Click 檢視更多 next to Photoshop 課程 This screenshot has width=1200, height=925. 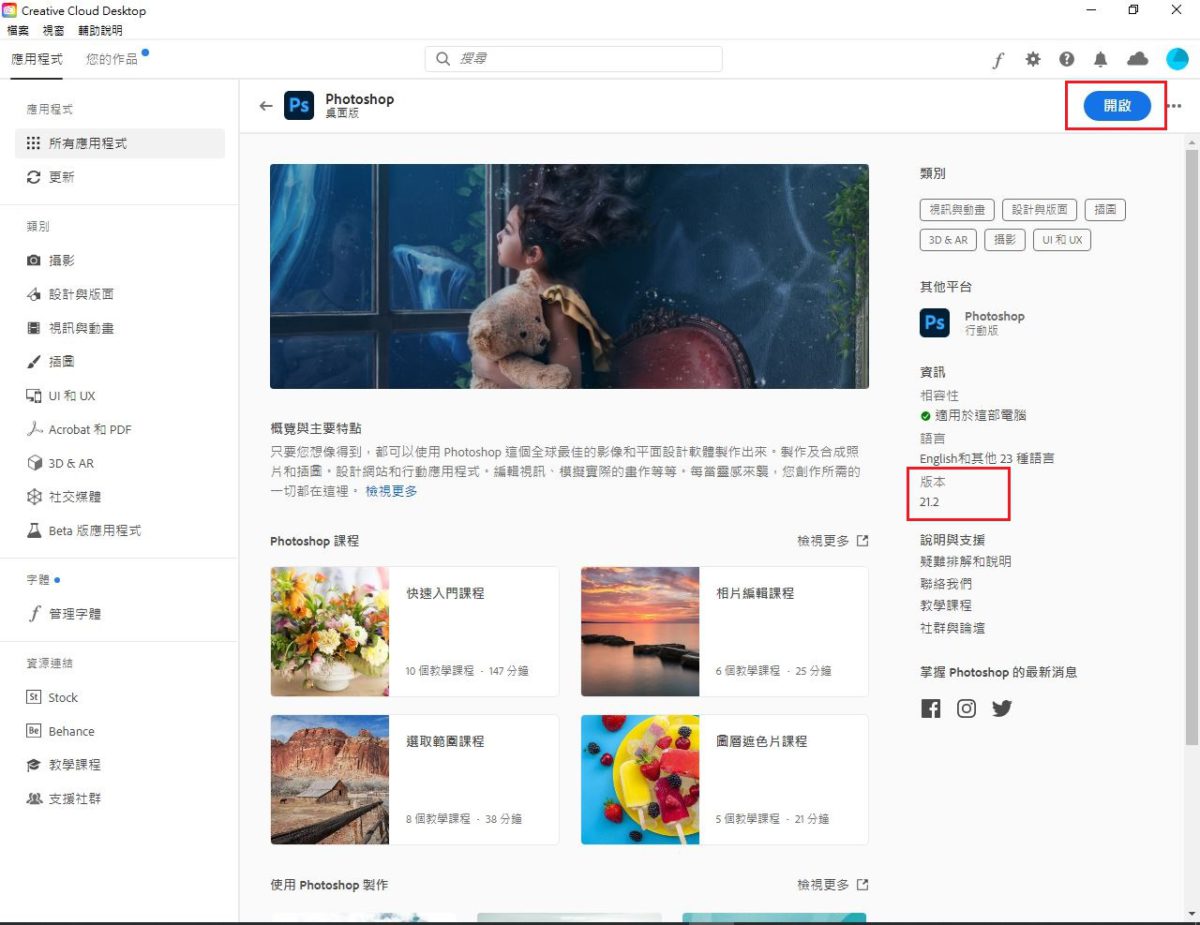pos(822,540)
